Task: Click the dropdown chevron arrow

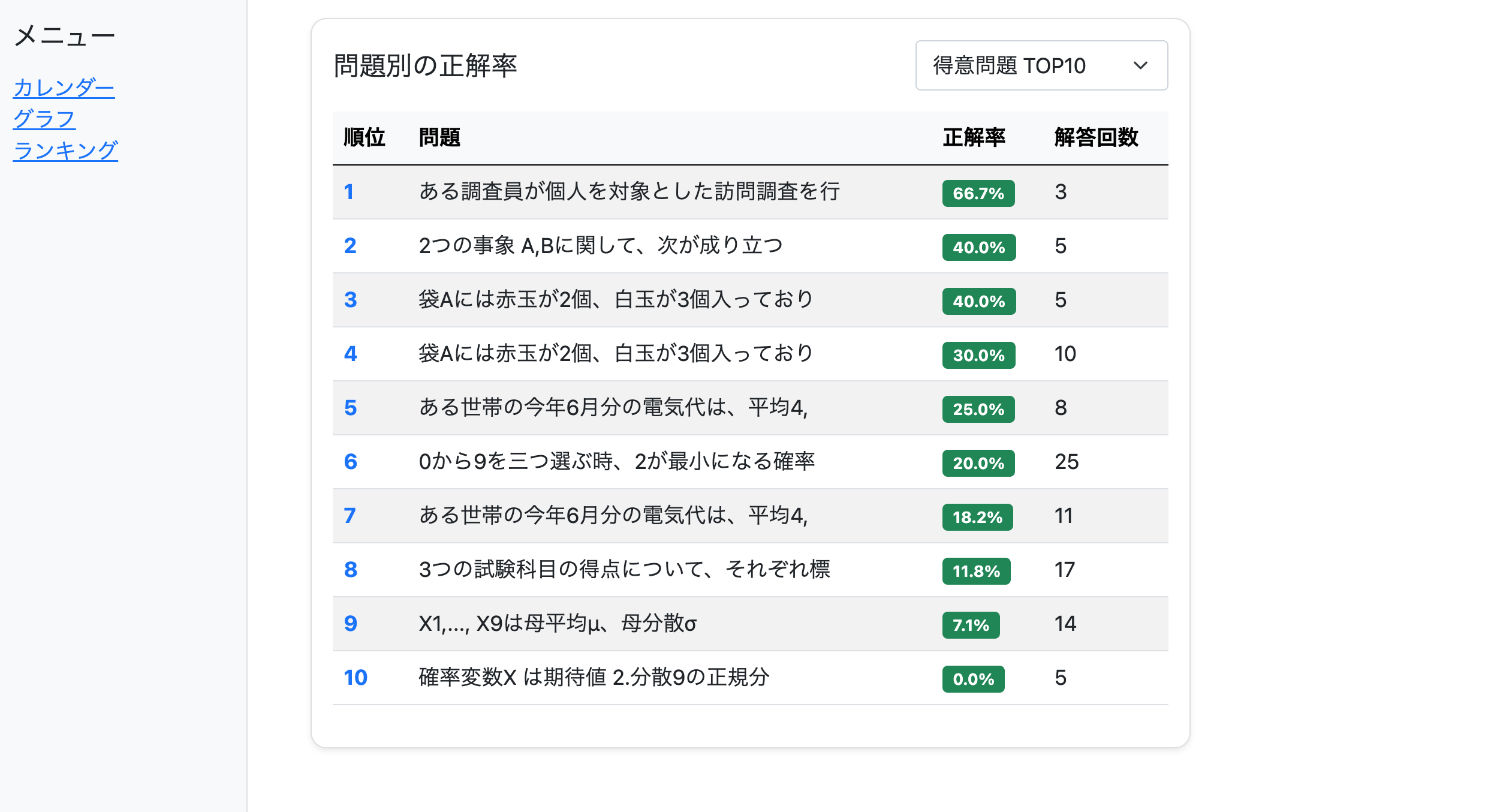Action: click(1140, 65)
